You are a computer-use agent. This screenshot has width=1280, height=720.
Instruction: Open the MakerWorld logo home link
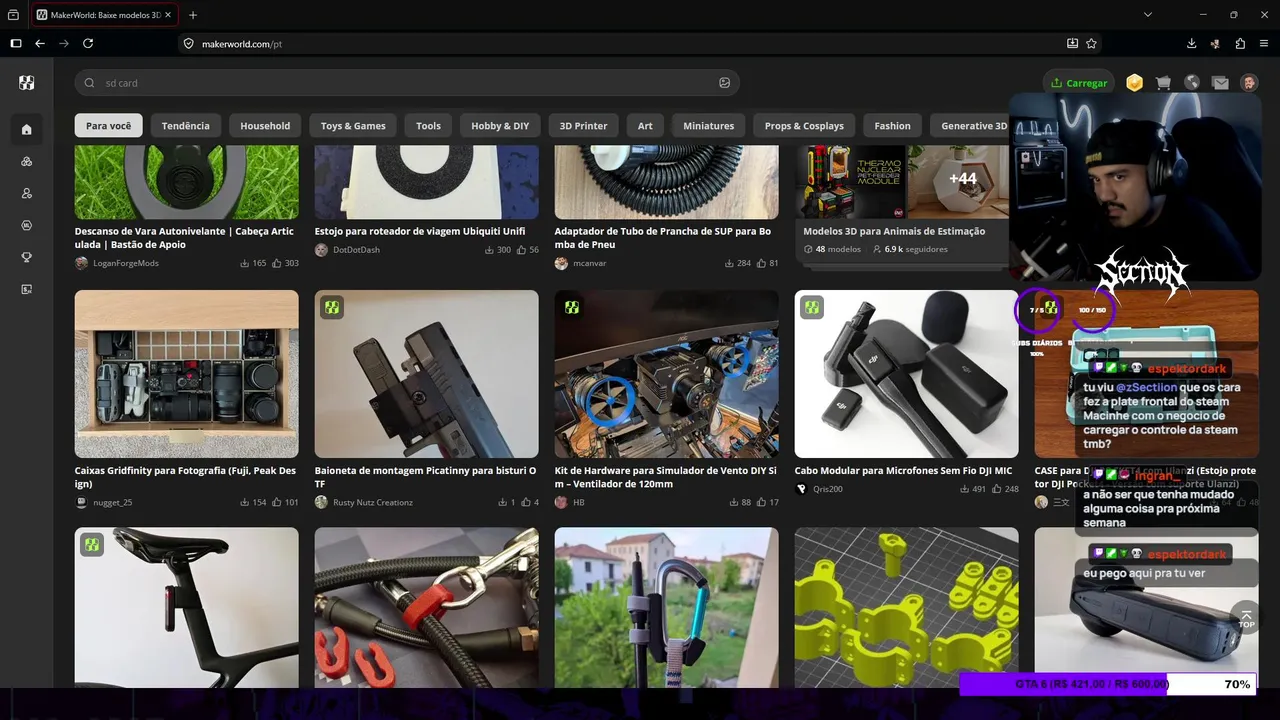[26, 83]
